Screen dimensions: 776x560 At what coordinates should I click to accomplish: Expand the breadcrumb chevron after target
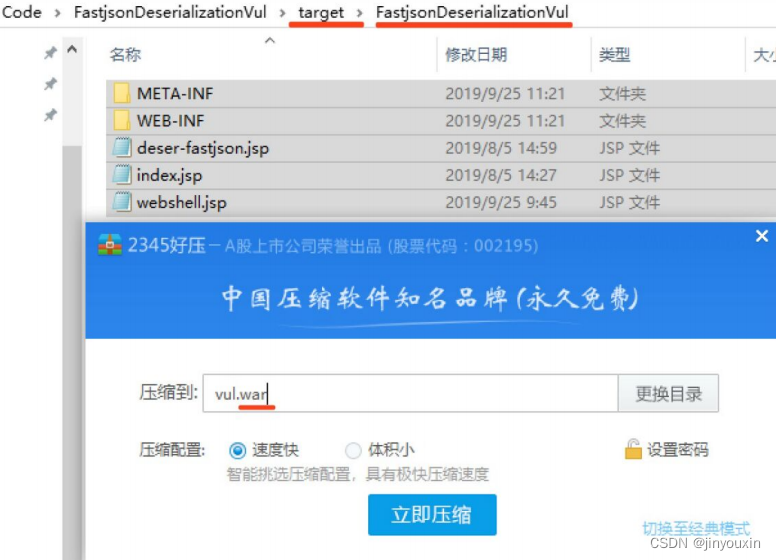pyautogui.click(x=360, y=13)
